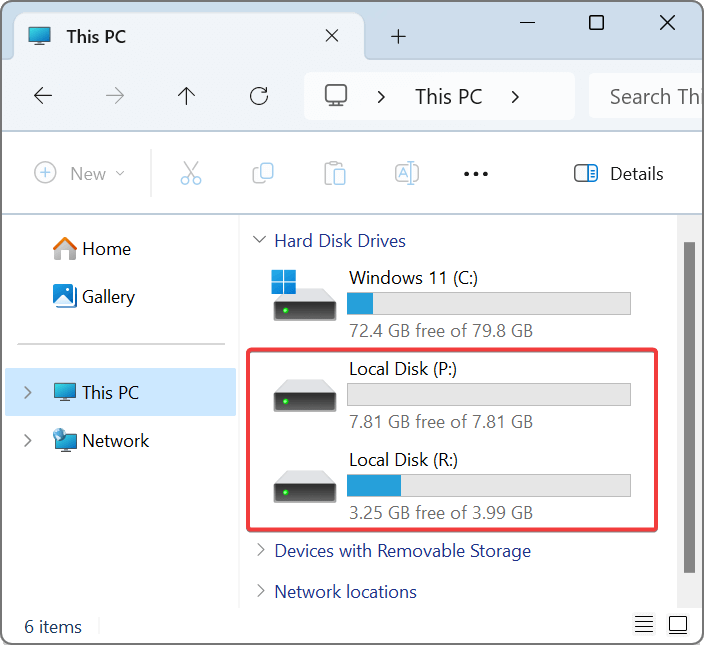This screenshot has width=704, height=645.
Task: Collapse the Hard Disk Drives group
Action: click(260, 241)
